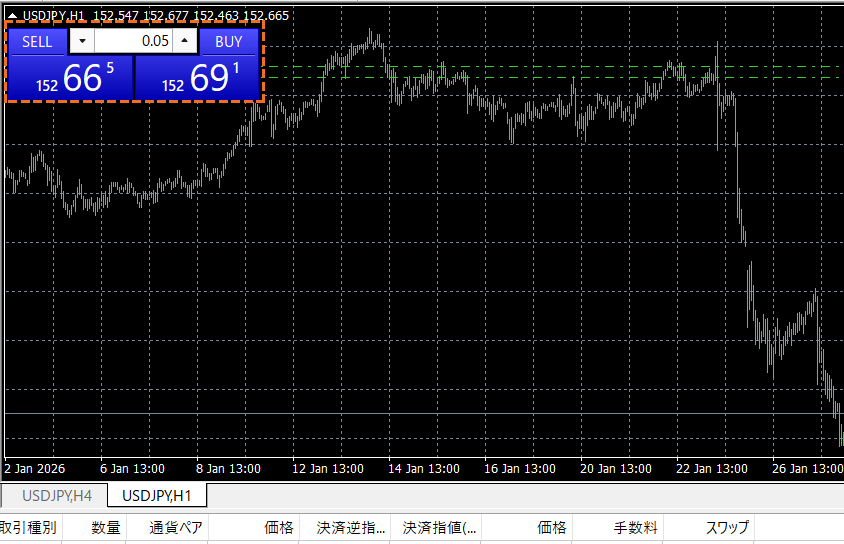Decrease lot volume with down arrow
The width and height of the screenshot is (844, 544).
82,42
